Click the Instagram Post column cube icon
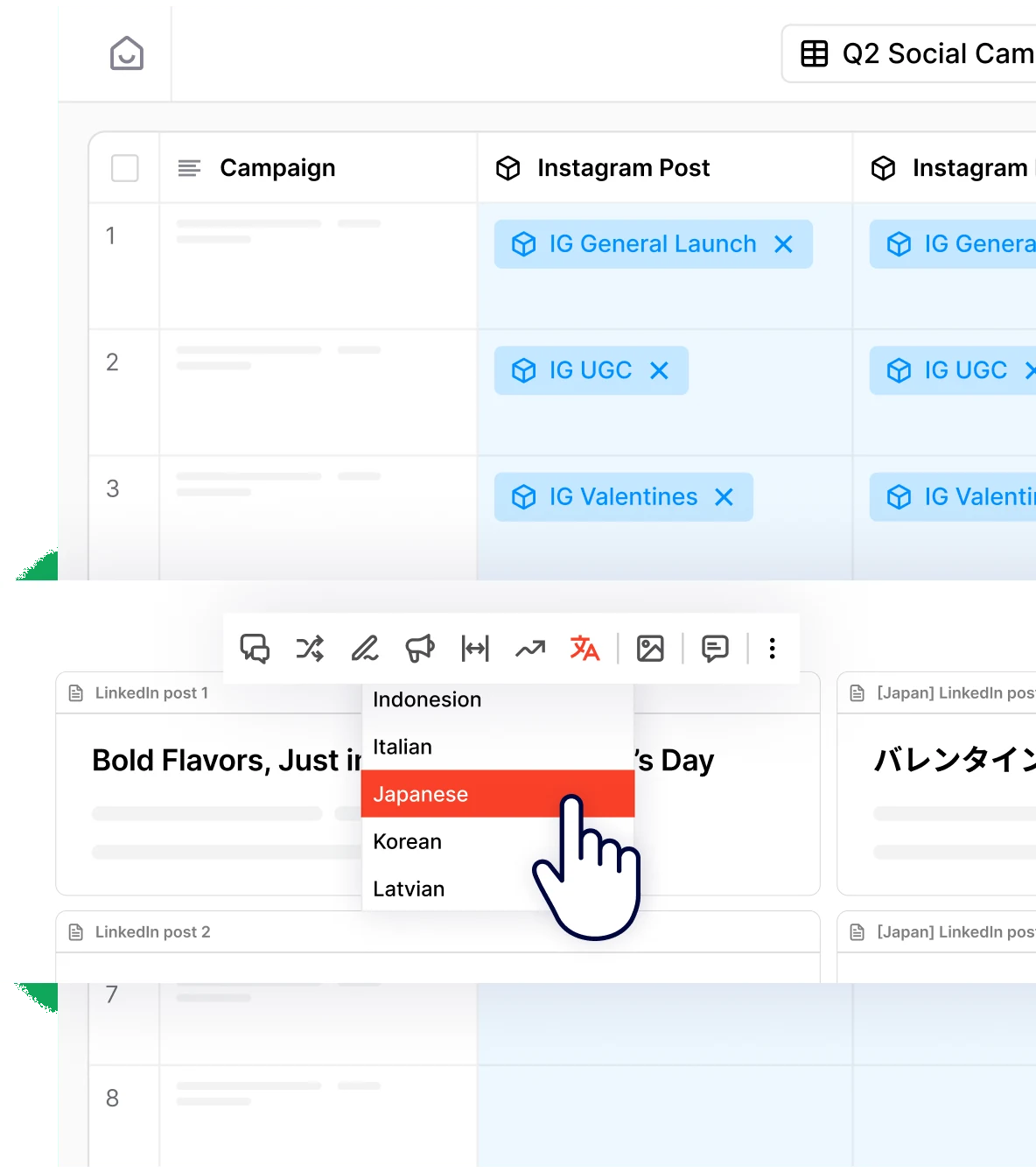Image resolution: width=1036 pixels, height=1173 pixels. 508,168
